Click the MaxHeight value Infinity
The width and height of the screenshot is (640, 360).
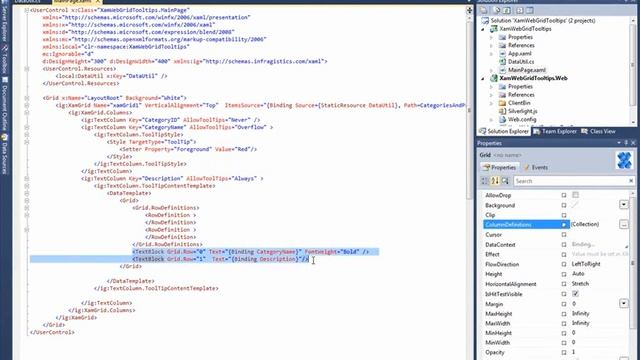580,313
